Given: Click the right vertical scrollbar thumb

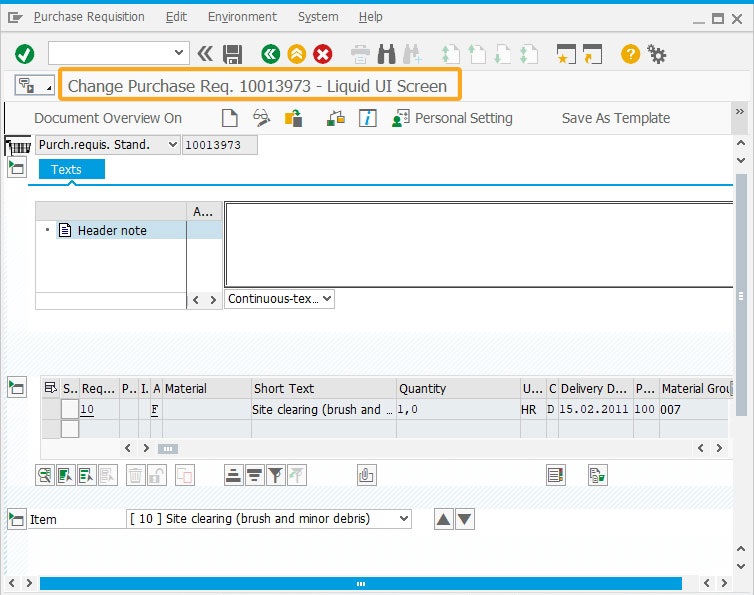Looking at the screenshot, I should pyautogui.click(x=741, y=294).
